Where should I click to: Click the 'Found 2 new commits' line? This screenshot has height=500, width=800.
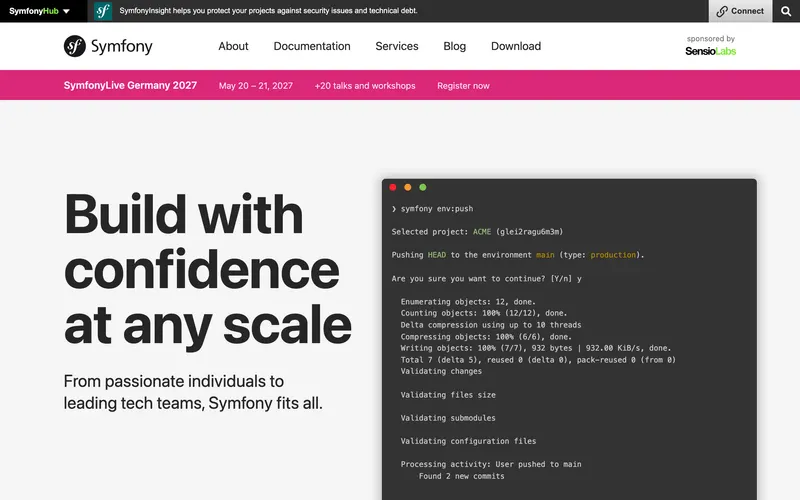pyautogui.click(x=461, y=476)
